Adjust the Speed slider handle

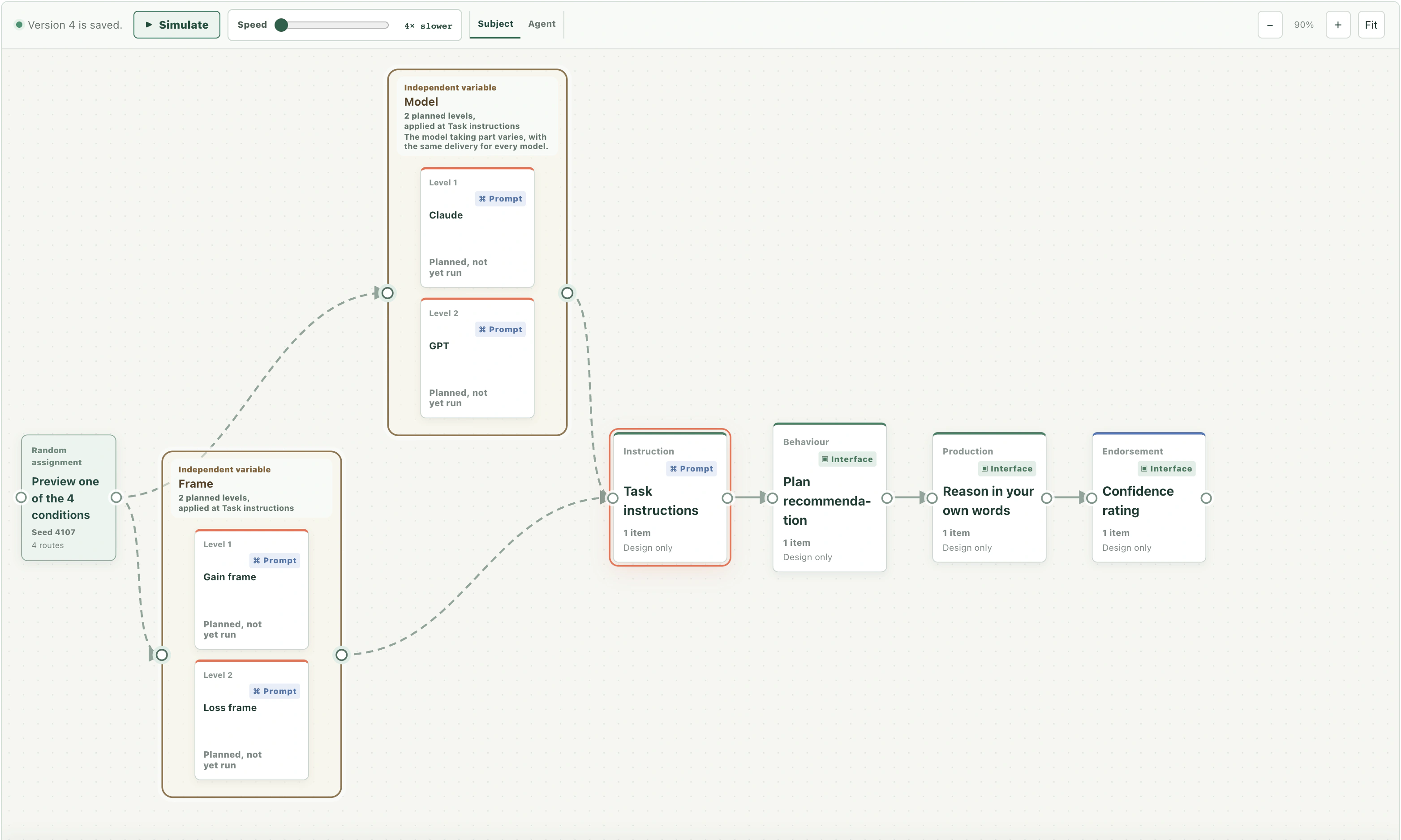point(281,25)
